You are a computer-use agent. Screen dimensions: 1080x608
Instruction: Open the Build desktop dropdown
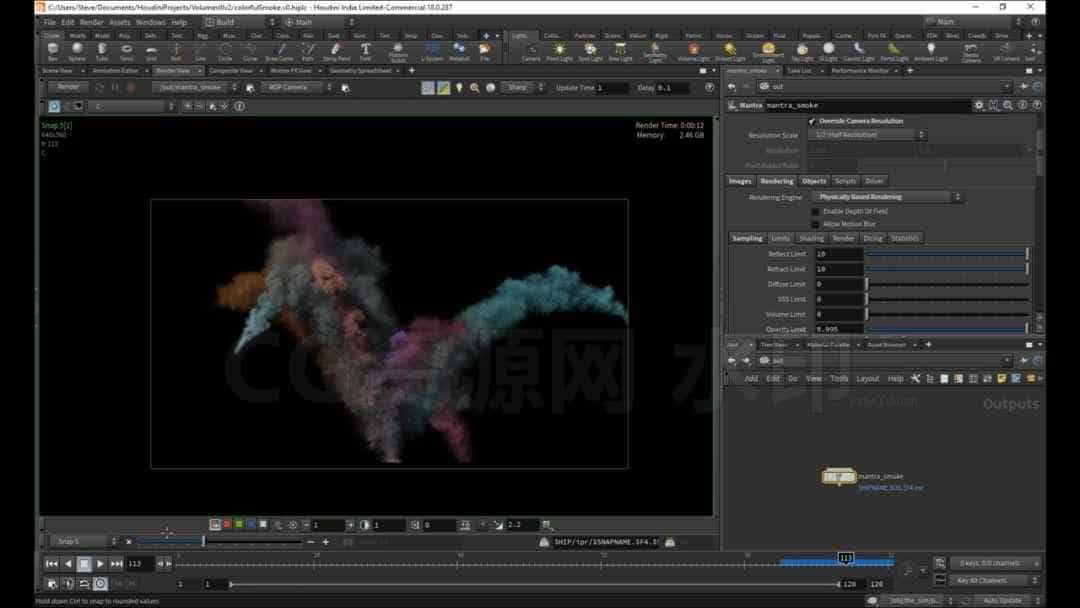click(x=238, y=22)
